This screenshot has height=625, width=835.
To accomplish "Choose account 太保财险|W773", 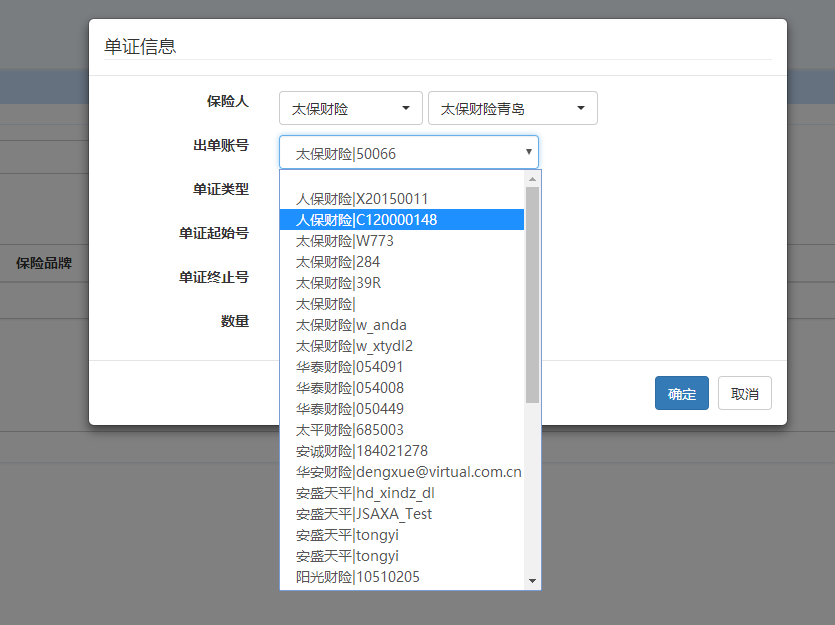I will [402, 241].
